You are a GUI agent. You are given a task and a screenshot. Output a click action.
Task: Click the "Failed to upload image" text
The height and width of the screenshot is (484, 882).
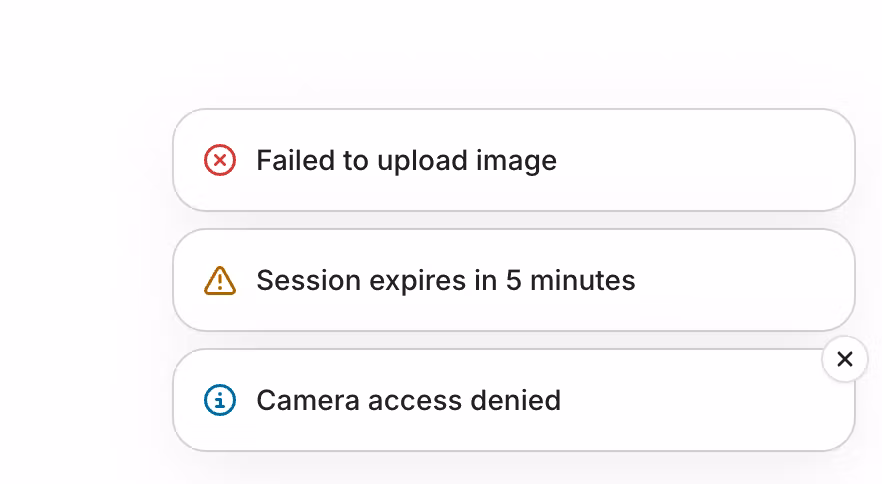tap(407, 161)
